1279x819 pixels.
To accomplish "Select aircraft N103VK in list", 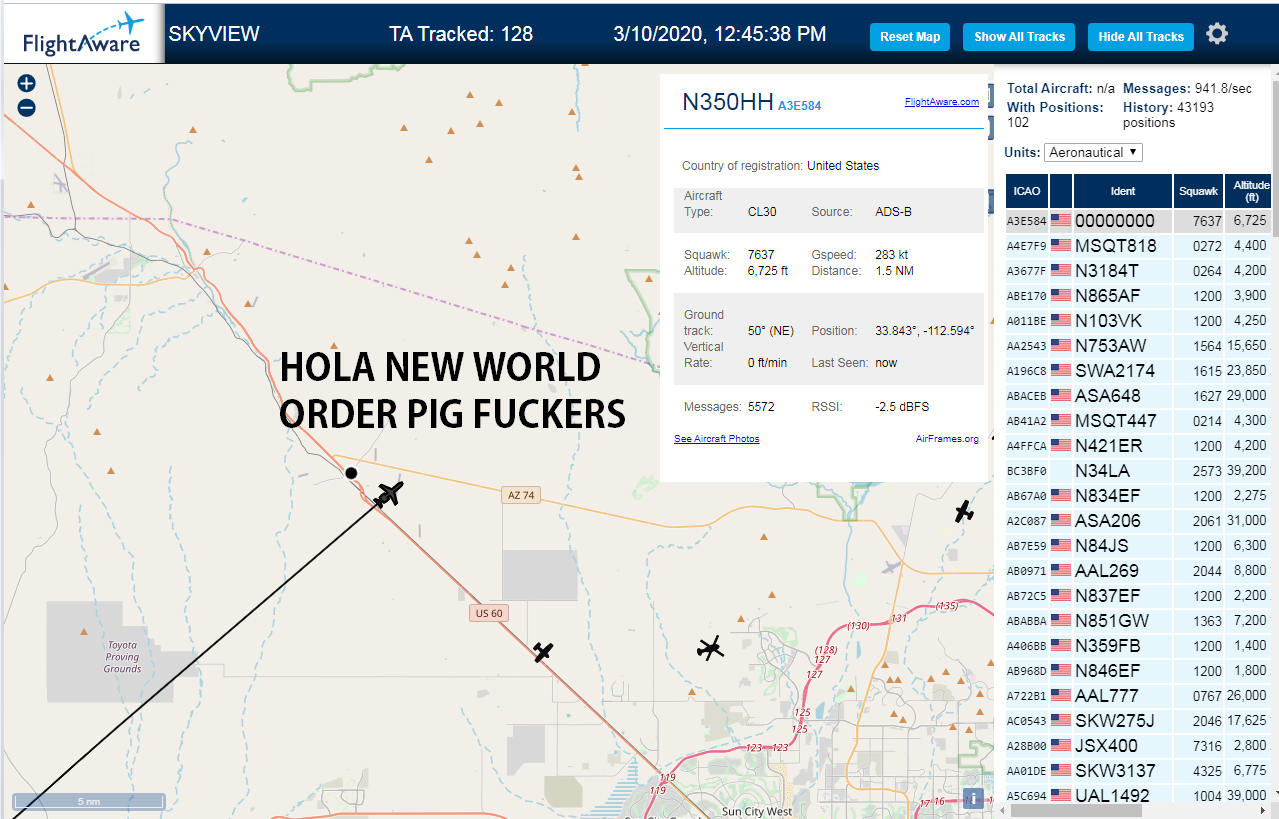I will 1138,321.
